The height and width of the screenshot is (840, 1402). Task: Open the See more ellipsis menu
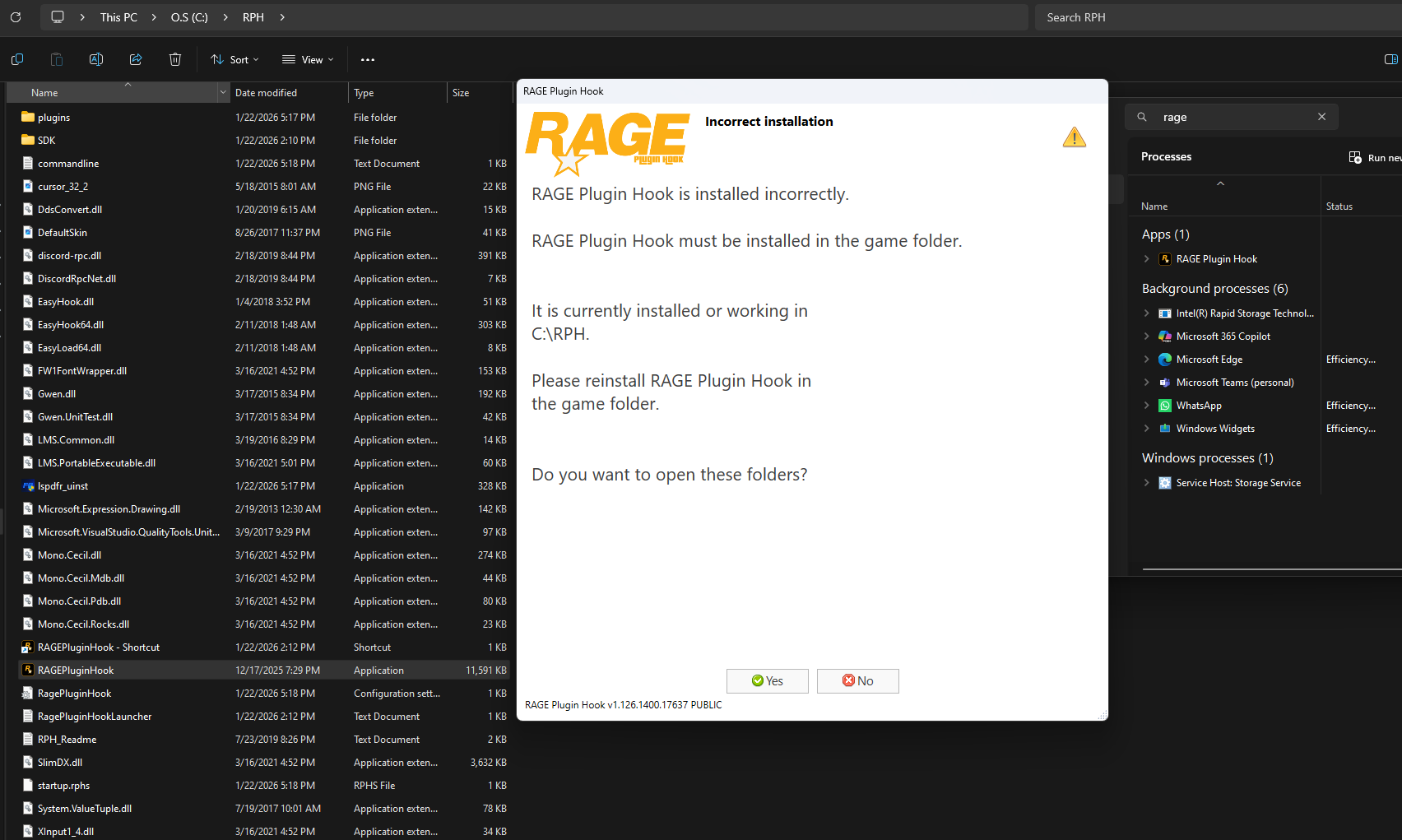point(368,59)
